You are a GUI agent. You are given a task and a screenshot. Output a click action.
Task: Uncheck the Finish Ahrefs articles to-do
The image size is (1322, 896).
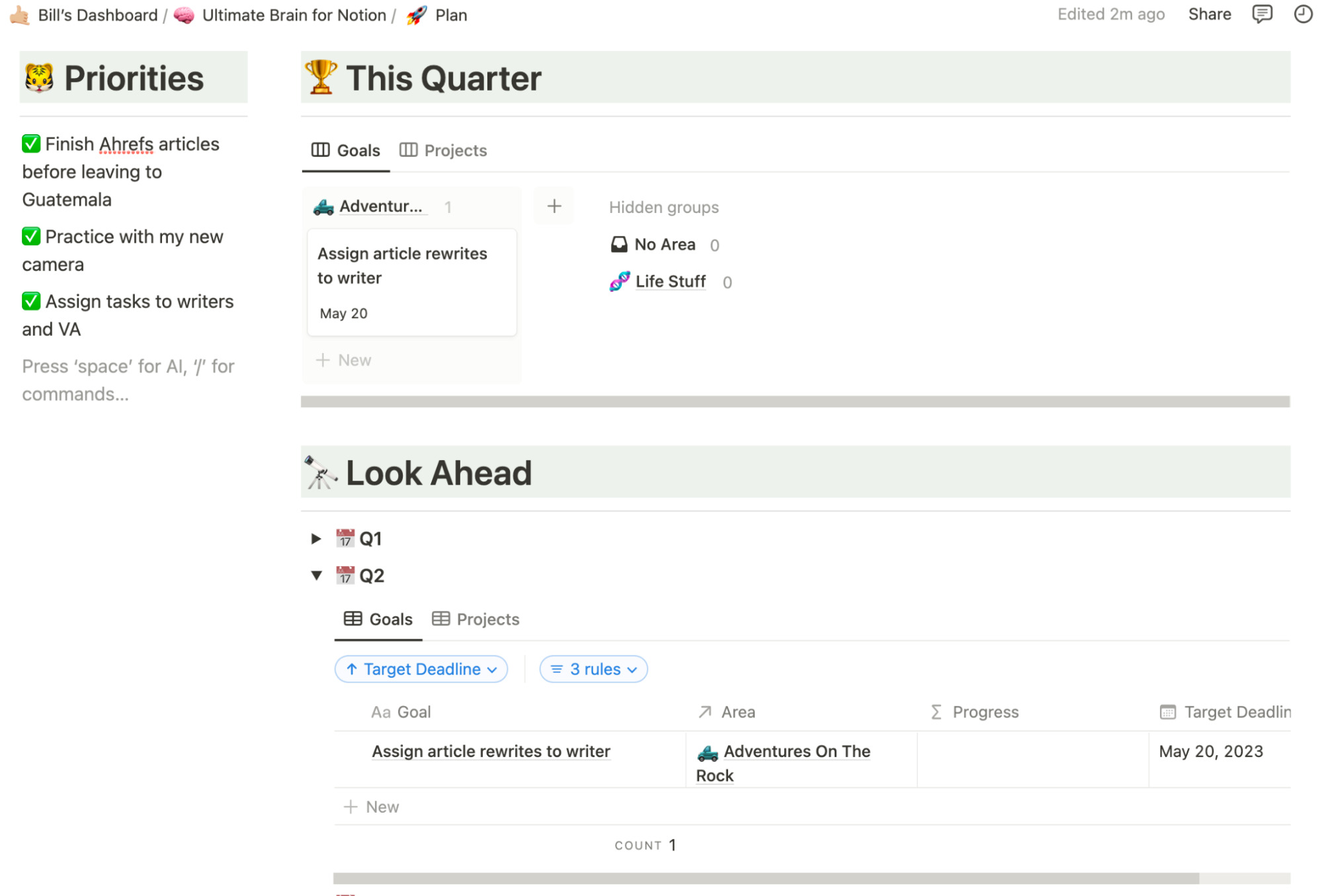pos(30,143)
